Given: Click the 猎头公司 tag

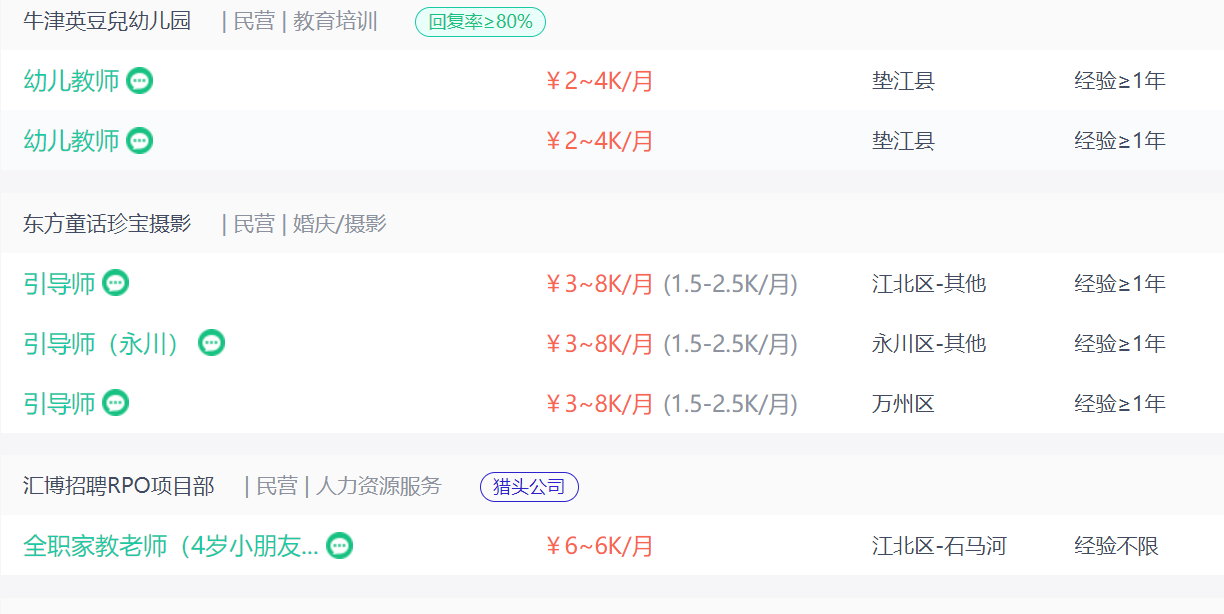Looking at the screenshot, I should point(529,487).
